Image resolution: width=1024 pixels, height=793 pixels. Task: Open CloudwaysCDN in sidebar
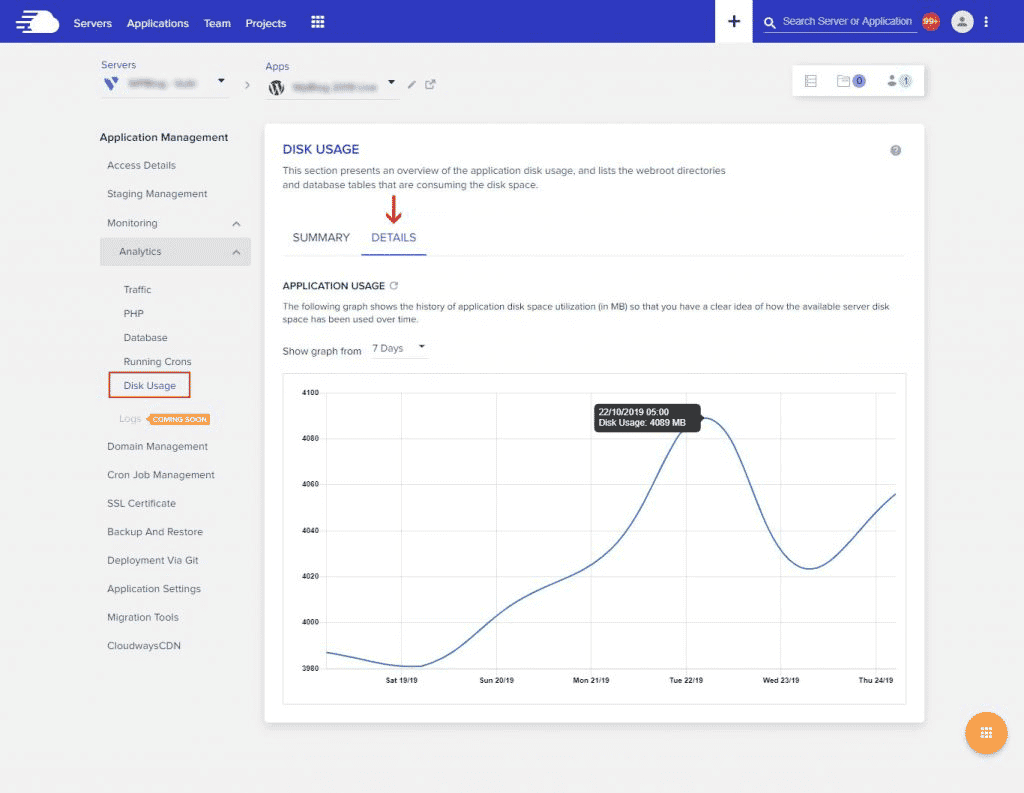pos(144,645)
